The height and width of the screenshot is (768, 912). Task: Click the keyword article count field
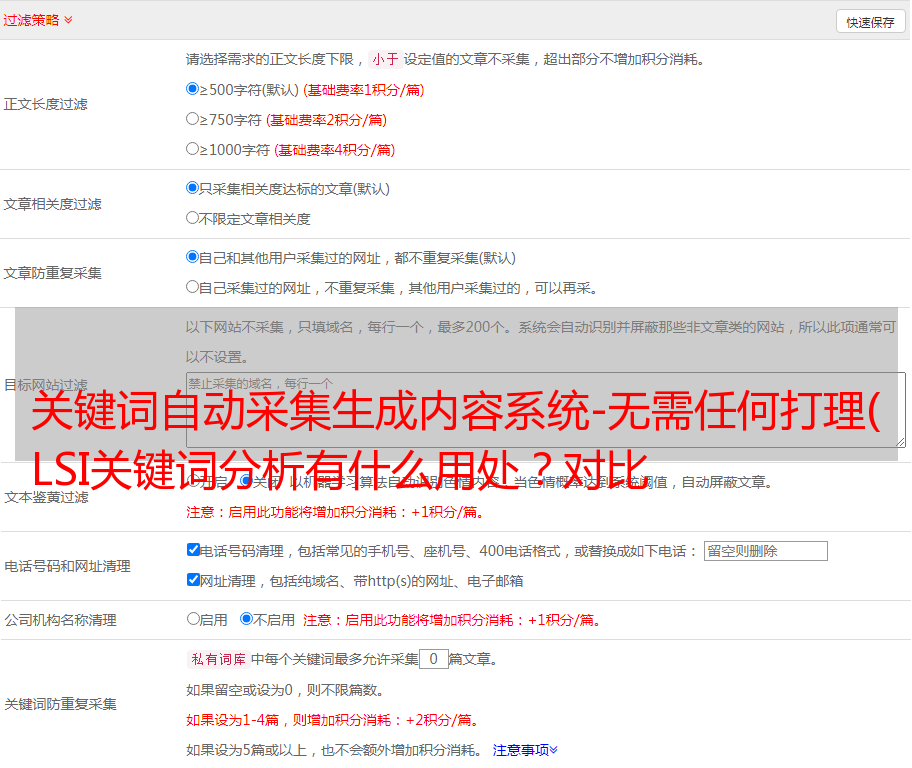(433, 659)
